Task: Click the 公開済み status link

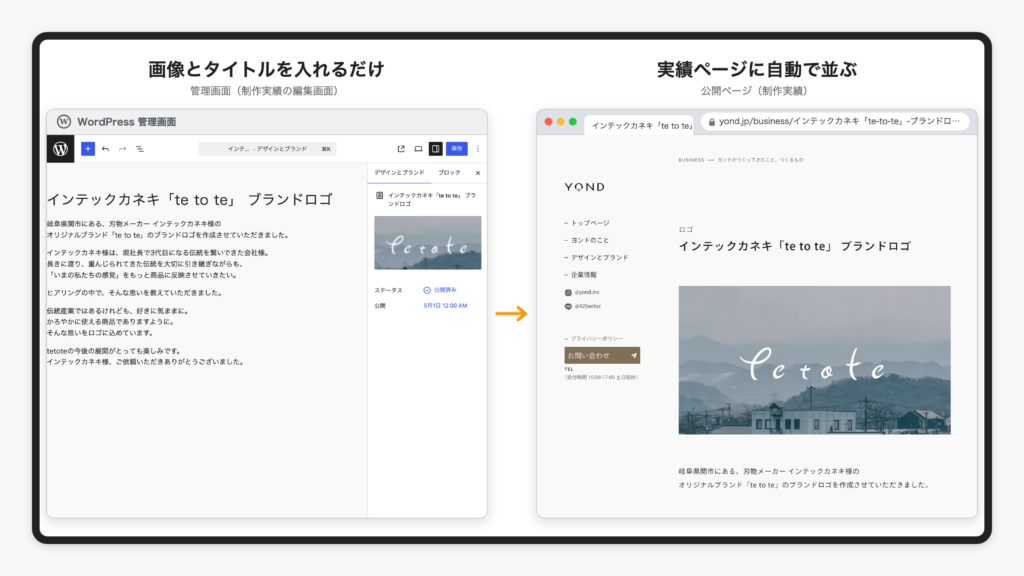Action: point(440,290)
